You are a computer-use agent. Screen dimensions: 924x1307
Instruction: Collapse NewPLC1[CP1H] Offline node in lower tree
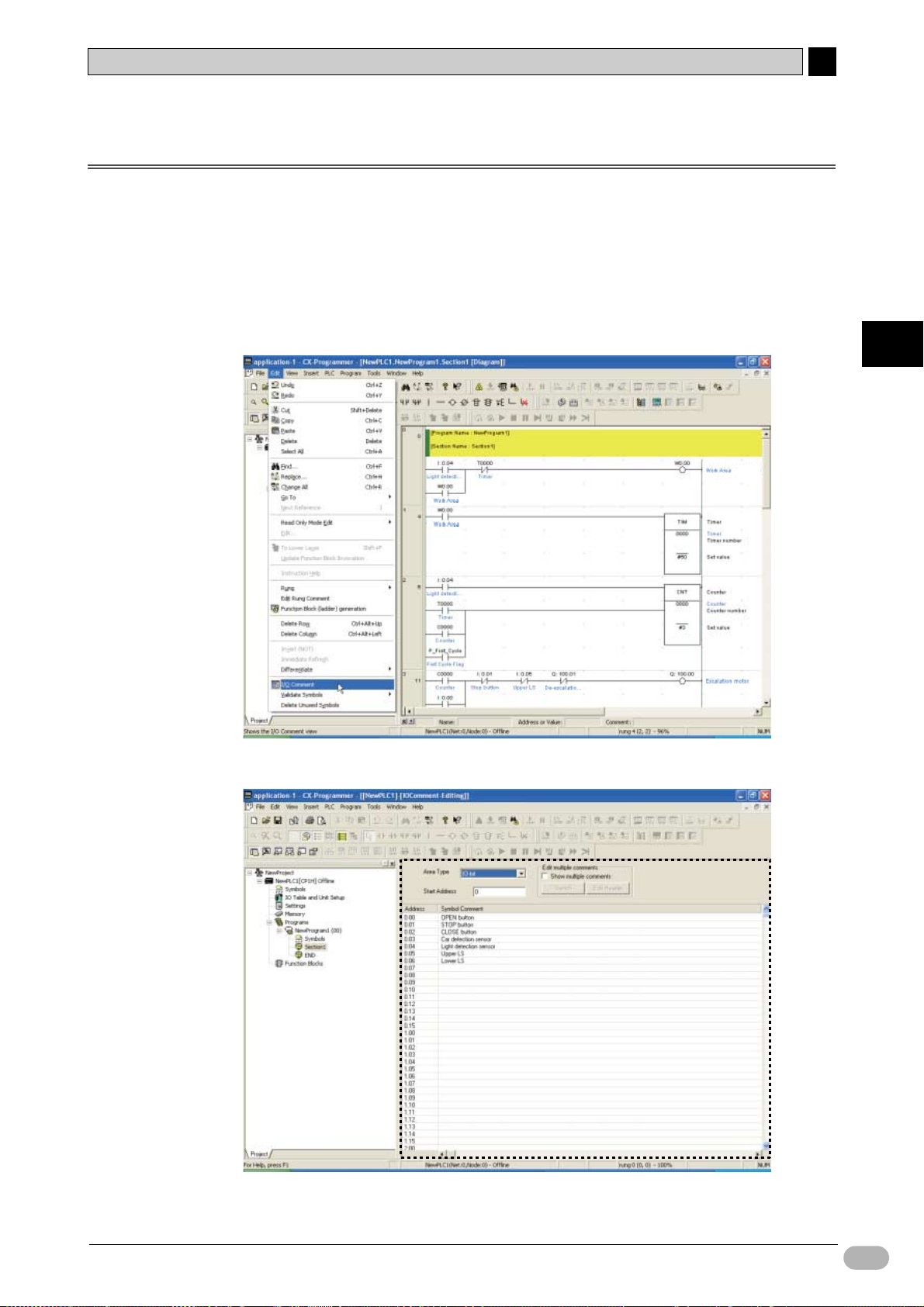(260, 881)
